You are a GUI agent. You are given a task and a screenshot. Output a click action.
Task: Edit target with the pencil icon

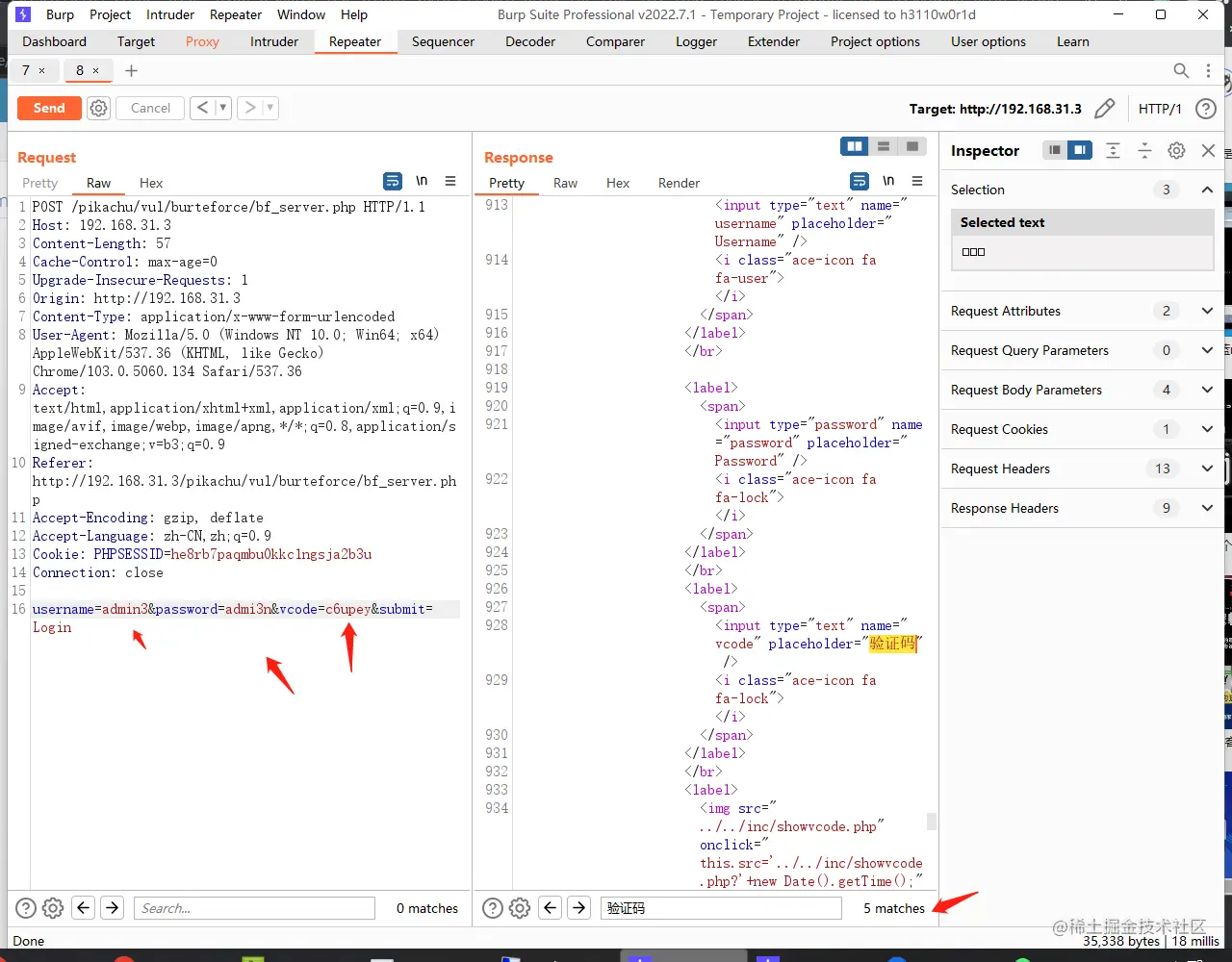[x=1105, y=109]
